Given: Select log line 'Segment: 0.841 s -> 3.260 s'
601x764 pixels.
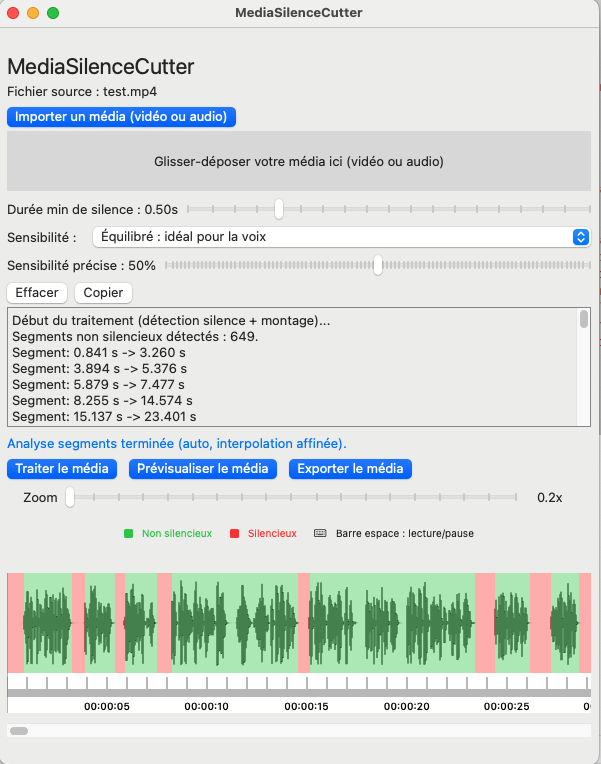Looking at the screenshot, I should (99, 352).
